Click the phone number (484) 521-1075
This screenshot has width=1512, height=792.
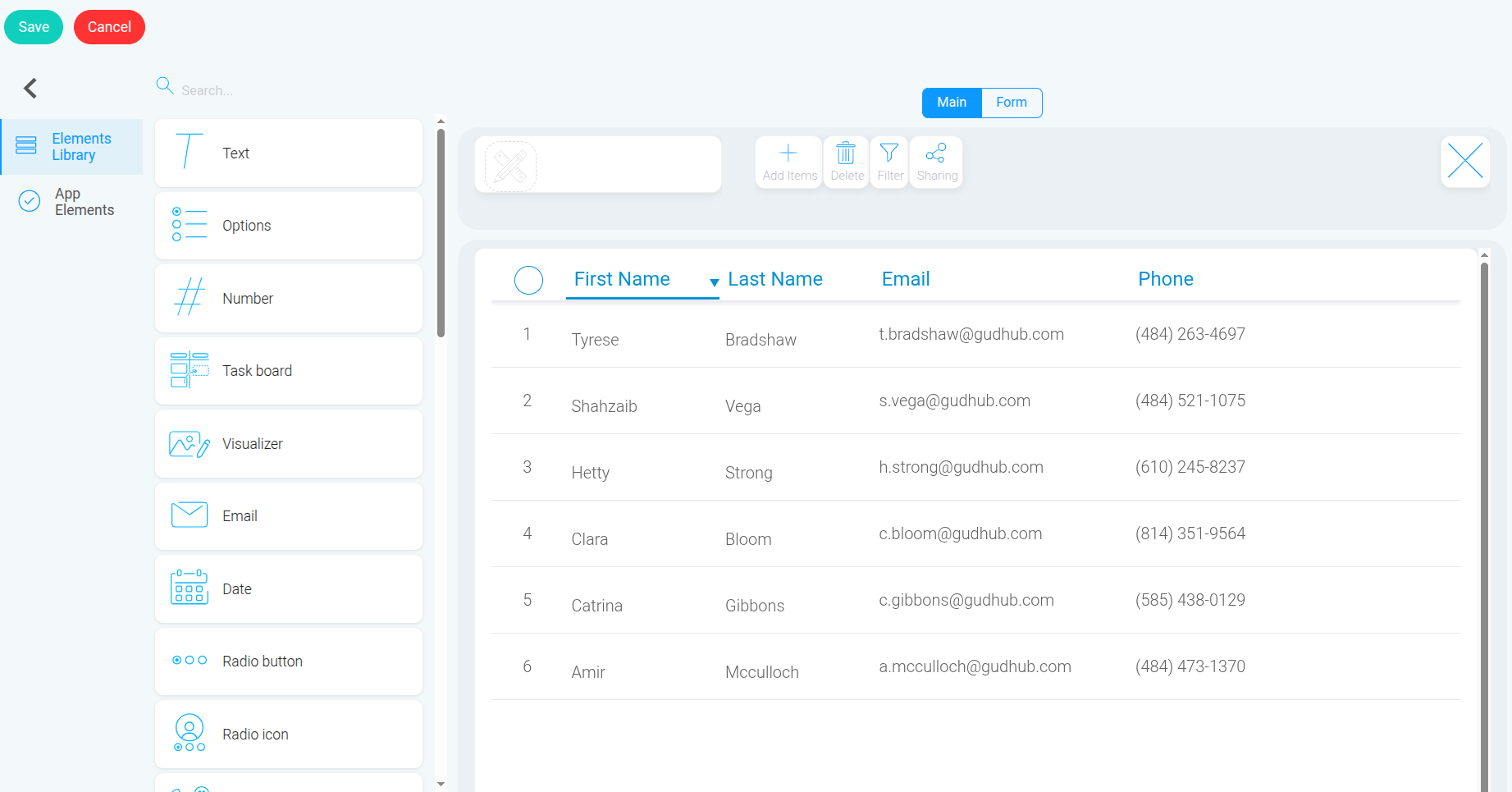[1190, 401]
